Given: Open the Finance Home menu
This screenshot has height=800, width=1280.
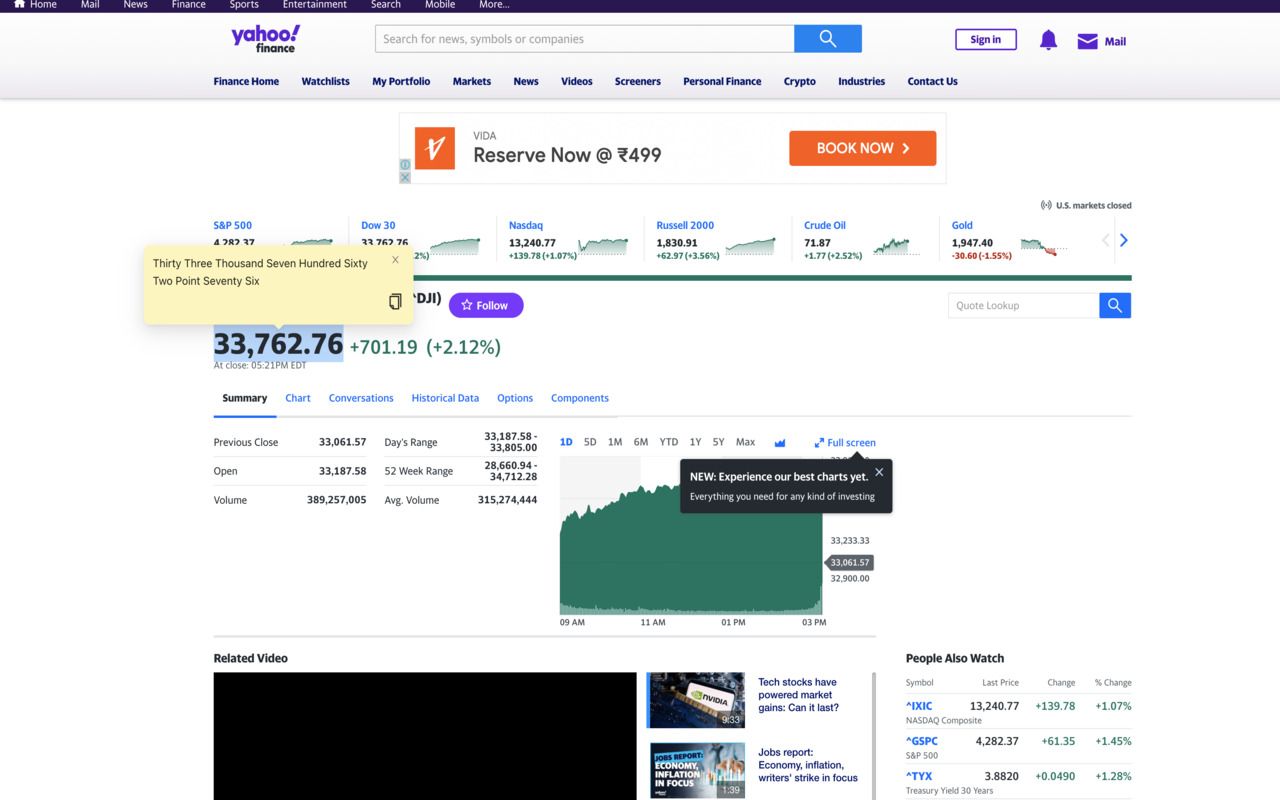Looking at the screenshot, I should click(x=246, y=81).
